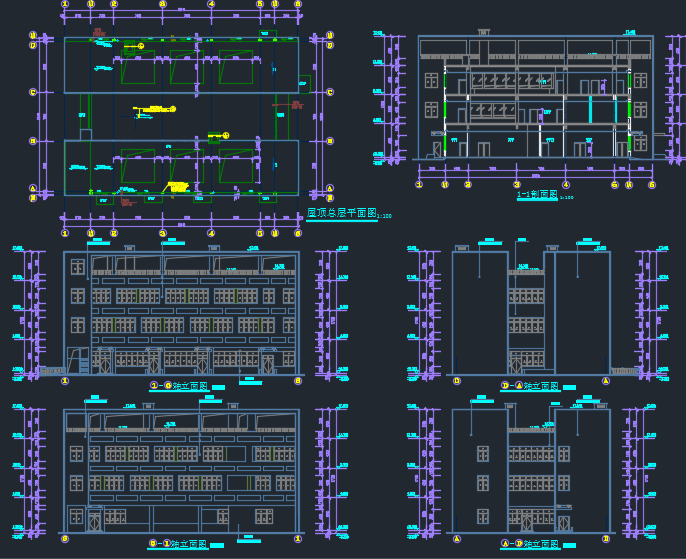Select top-left elevation drawing title label

click(178, 385)
